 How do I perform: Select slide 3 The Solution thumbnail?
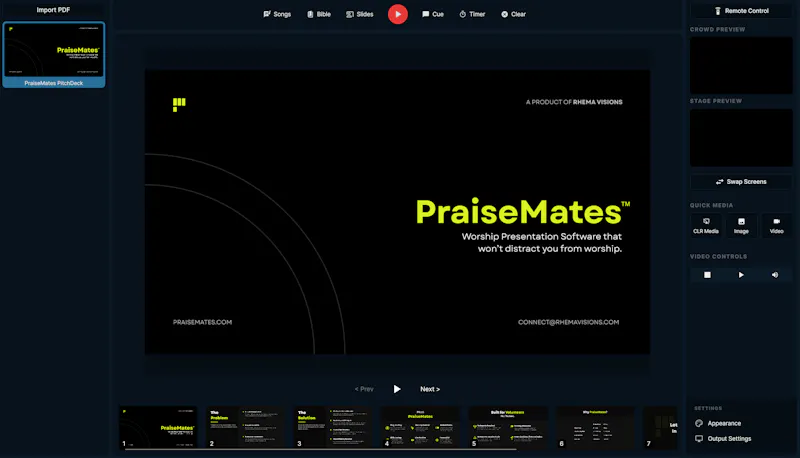(333, 427)
